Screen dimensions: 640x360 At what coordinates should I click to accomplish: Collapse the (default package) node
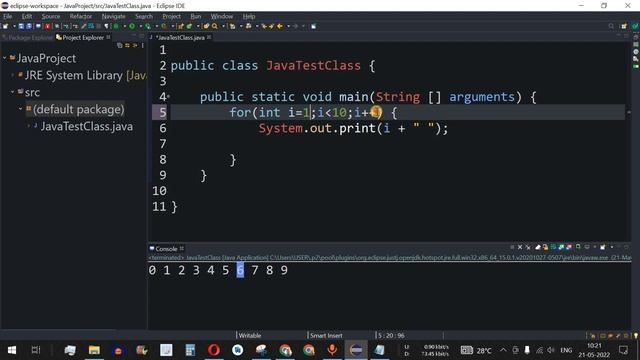click(20, 109)
